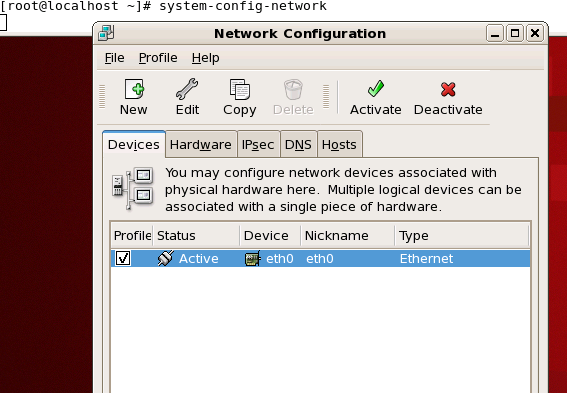
Task: Click the Copy toolbar icon
Action: coord(239,89)
